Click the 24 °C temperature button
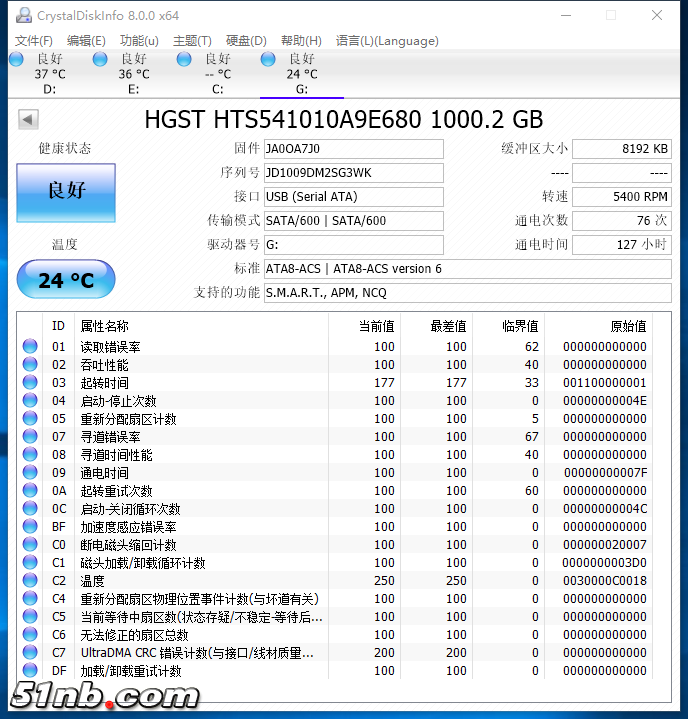Image resolution: width=688 pixels, height=719 pixels. pos(66,280)
